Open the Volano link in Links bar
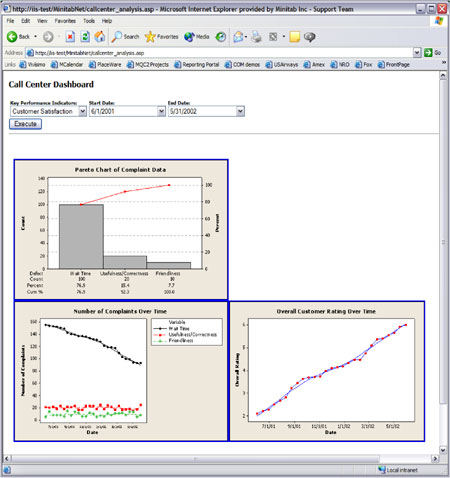This screenshot has width=450, height=478. click(x=32, y=65)
